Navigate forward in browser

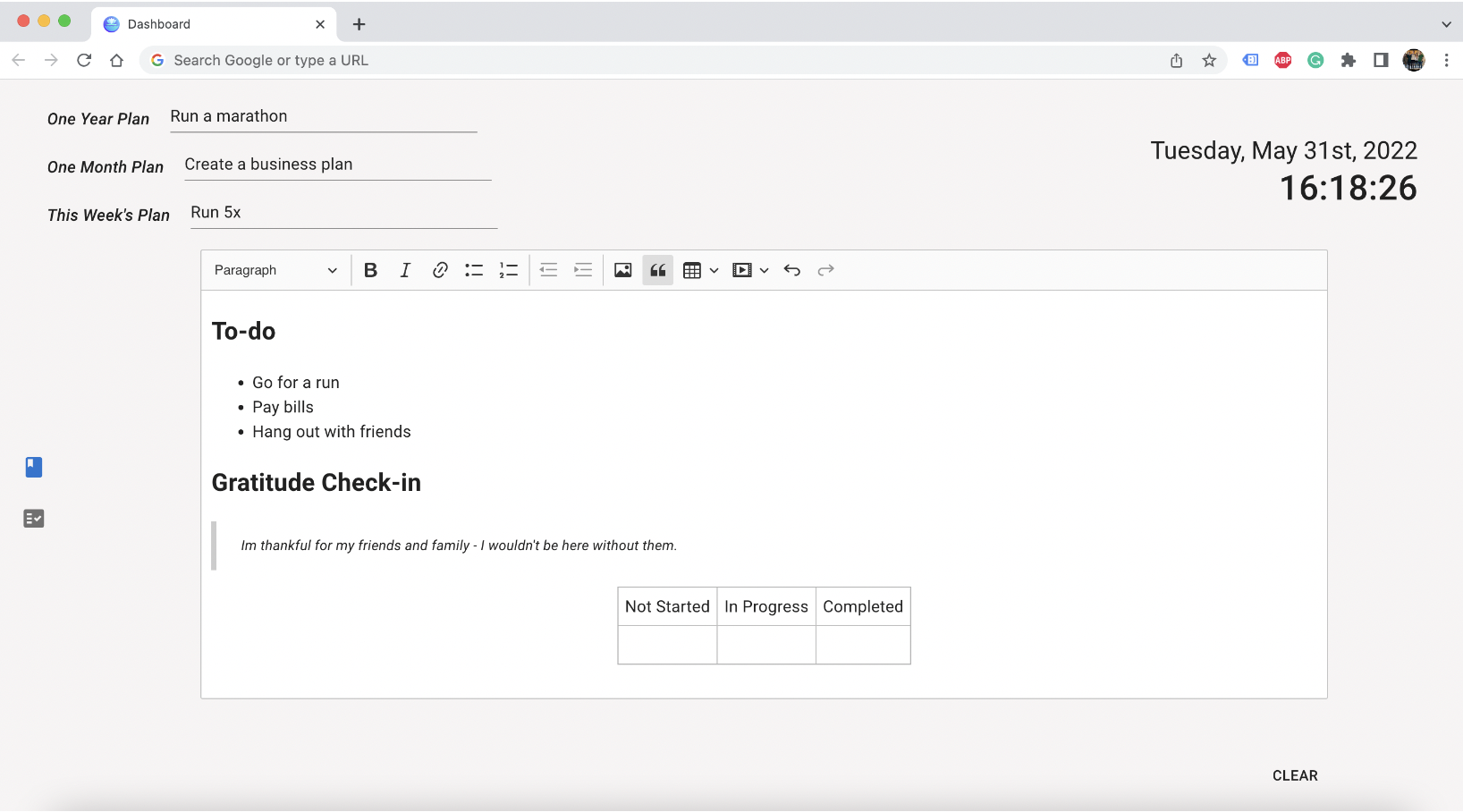51,60
